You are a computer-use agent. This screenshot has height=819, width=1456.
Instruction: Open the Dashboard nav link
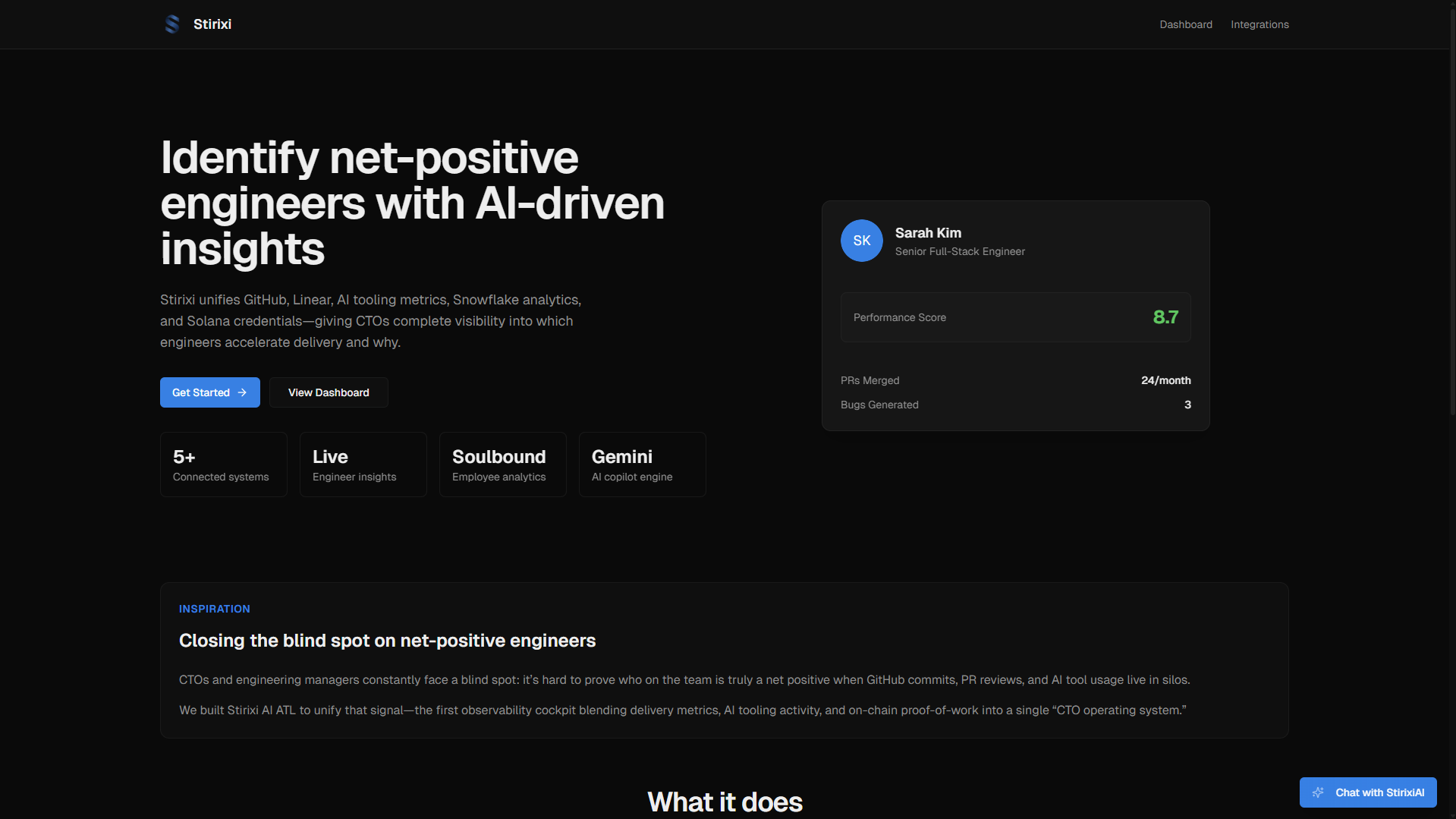(x=1186, y=24)
